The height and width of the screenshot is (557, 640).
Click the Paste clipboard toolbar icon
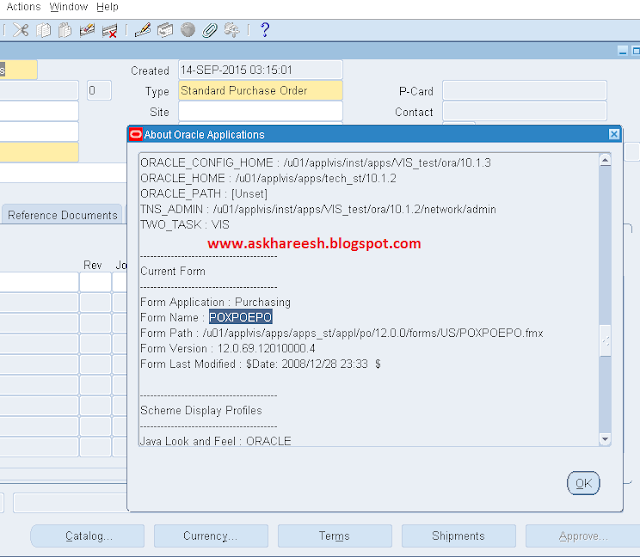[x=64, y=30]
